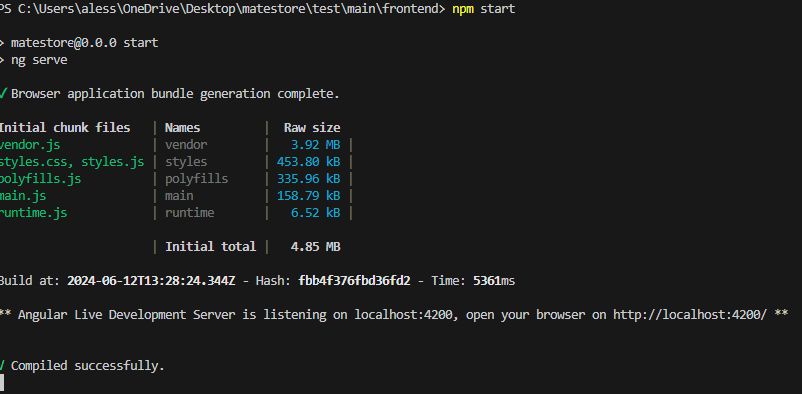The height and width of the screenshot is (394, 802).
Task: Click the terminal cursor block
Action: coord(2,383)
